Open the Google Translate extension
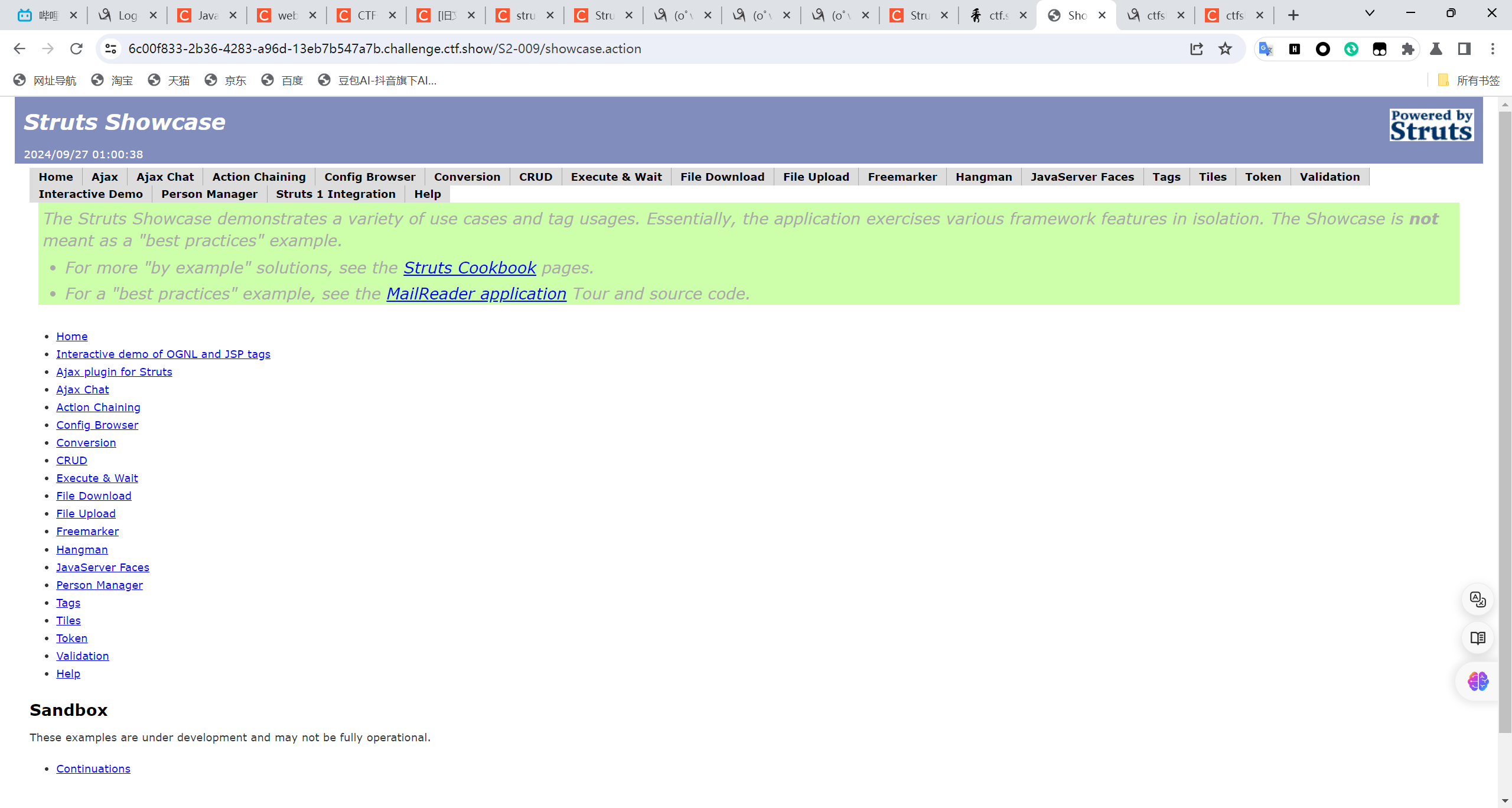Viewport: 1512px width, 808px height. coord(1266,49)
